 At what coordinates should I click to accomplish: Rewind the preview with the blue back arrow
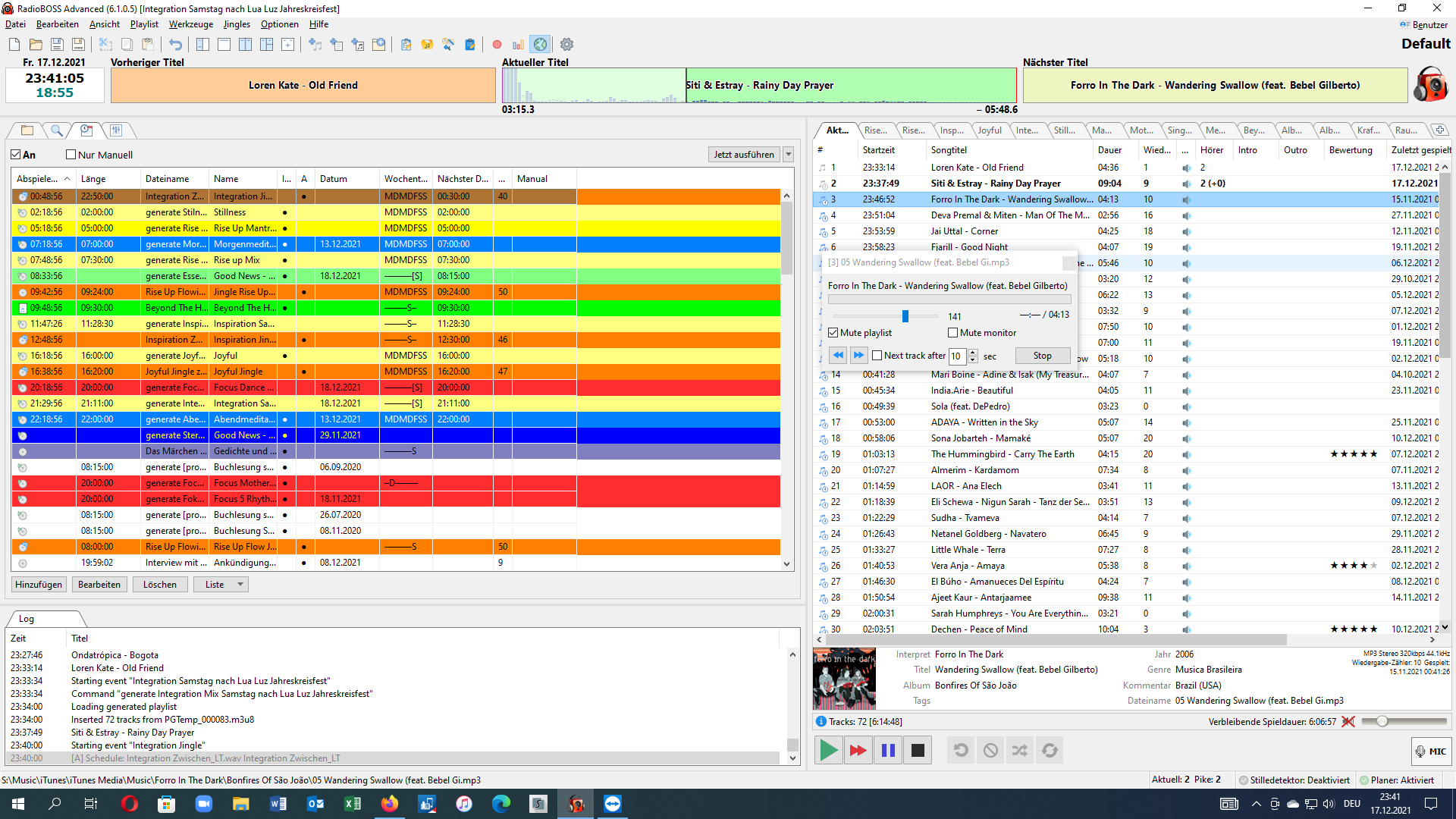(x=838, y=356)
